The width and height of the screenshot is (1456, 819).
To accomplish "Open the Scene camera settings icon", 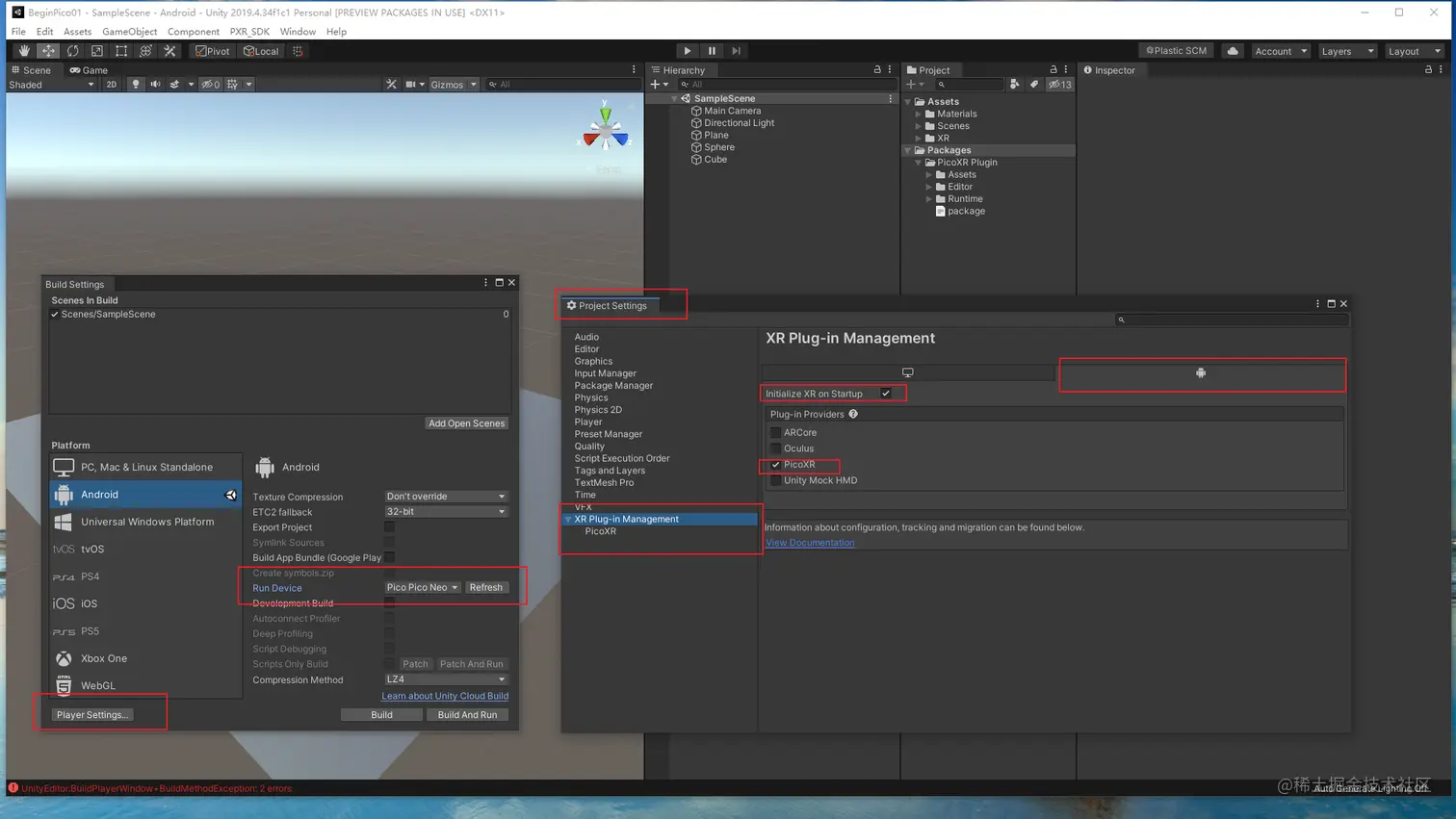I will [411, 85].
